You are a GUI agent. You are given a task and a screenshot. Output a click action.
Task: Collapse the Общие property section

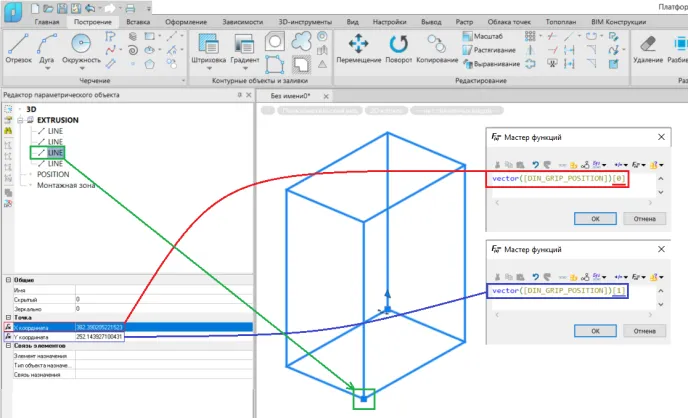(x=6, y=280)
